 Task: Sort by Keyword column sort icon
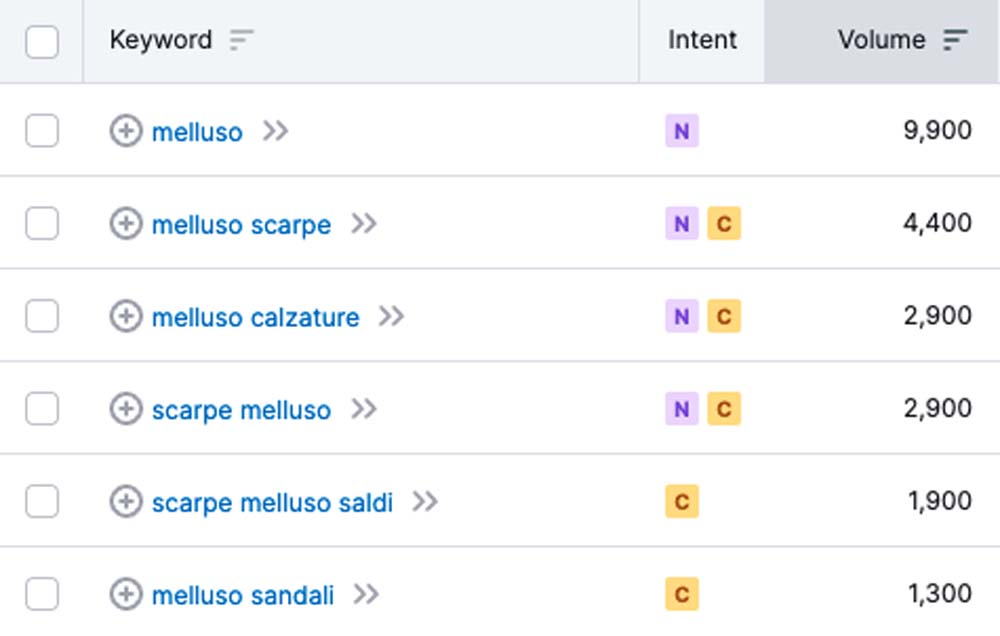pos(241,40)
